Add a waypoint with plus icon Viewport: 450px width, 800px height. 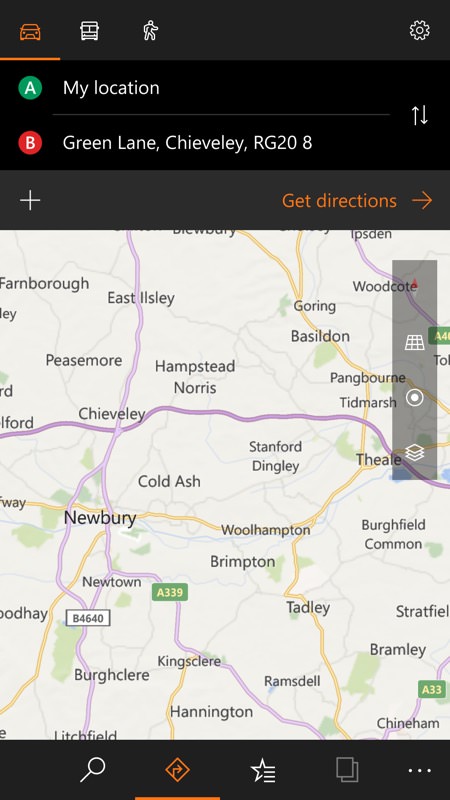pyautogui.click(x=30, y=200)
